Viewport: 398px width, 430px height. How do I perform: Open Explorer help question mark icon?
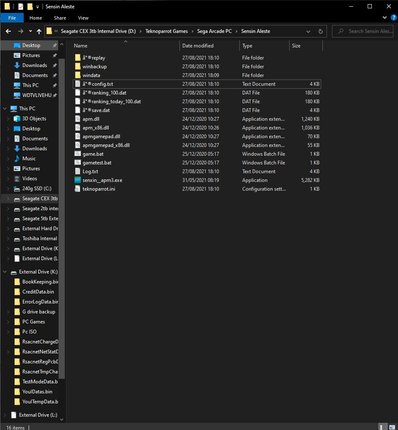pyautogui.click(x=394, y=18)
